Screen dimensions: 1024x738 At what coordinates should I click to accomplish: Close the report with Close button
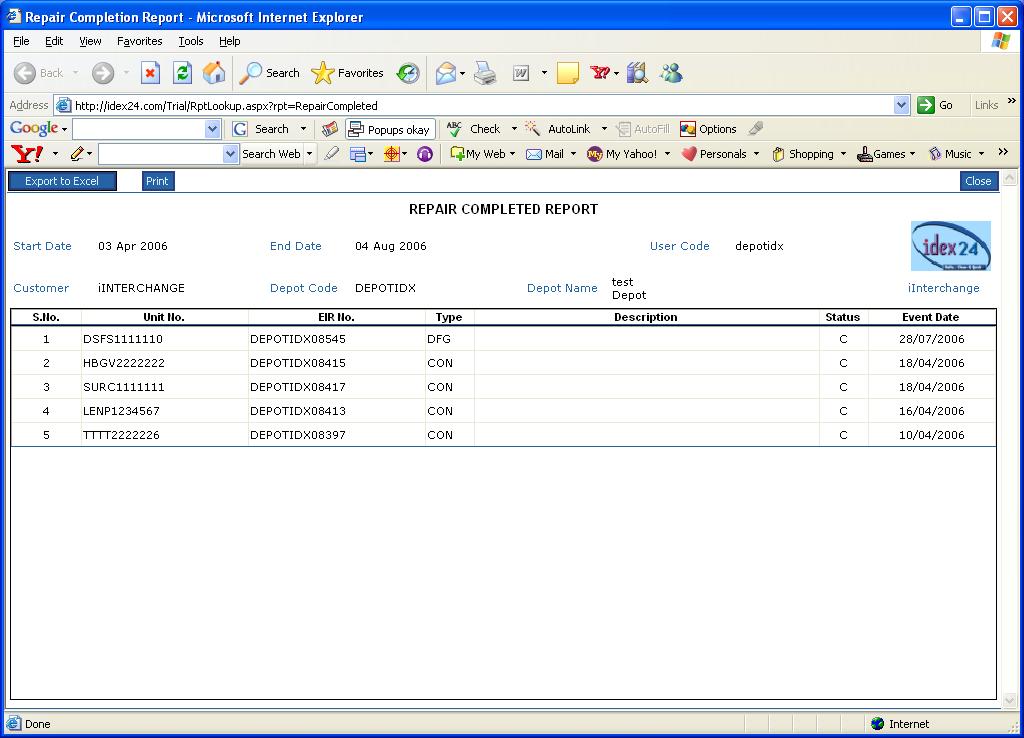point(978,181)
